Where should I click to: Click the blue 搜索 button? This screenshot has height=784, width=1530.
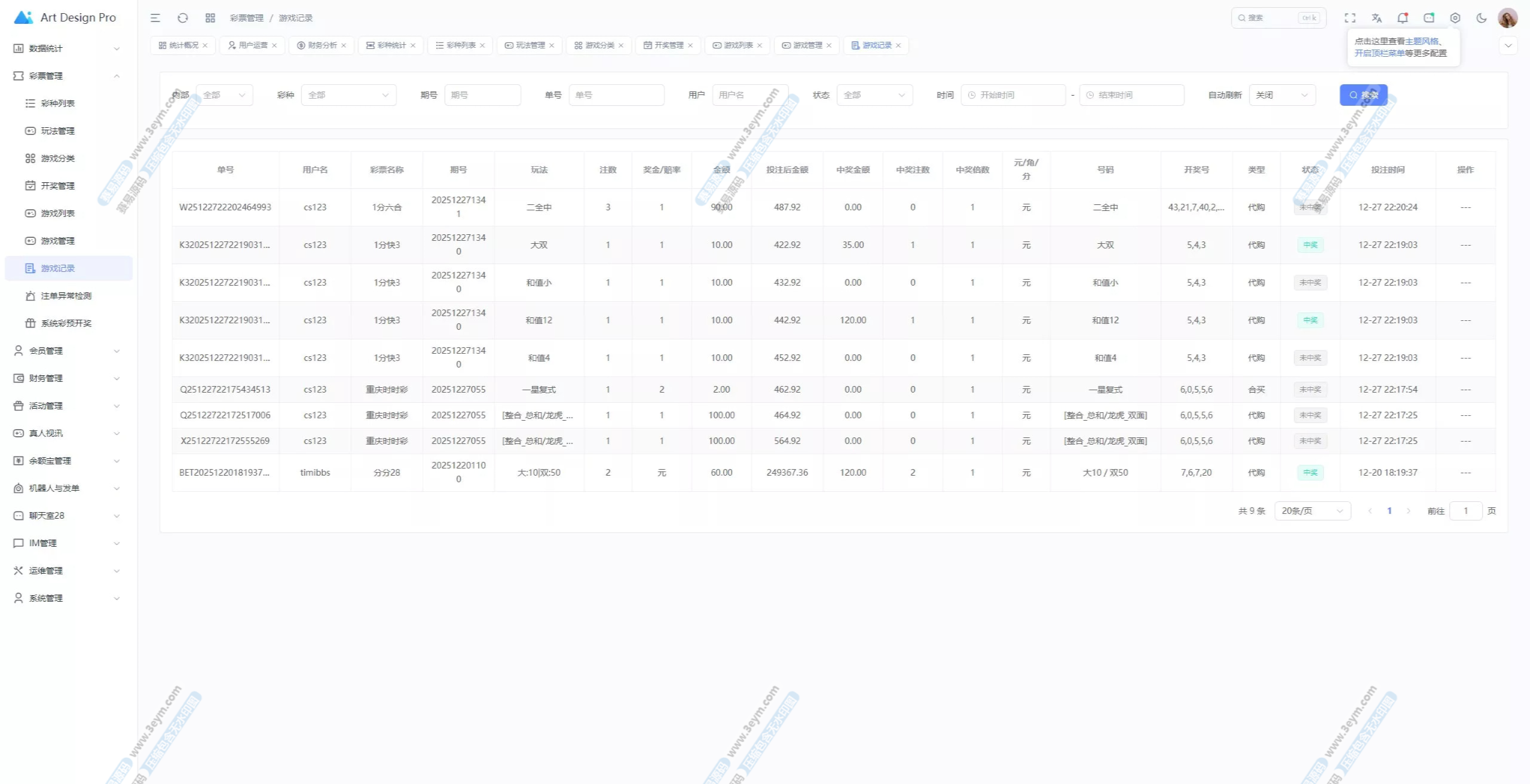pyautogui.click(x=1363, y=95)
